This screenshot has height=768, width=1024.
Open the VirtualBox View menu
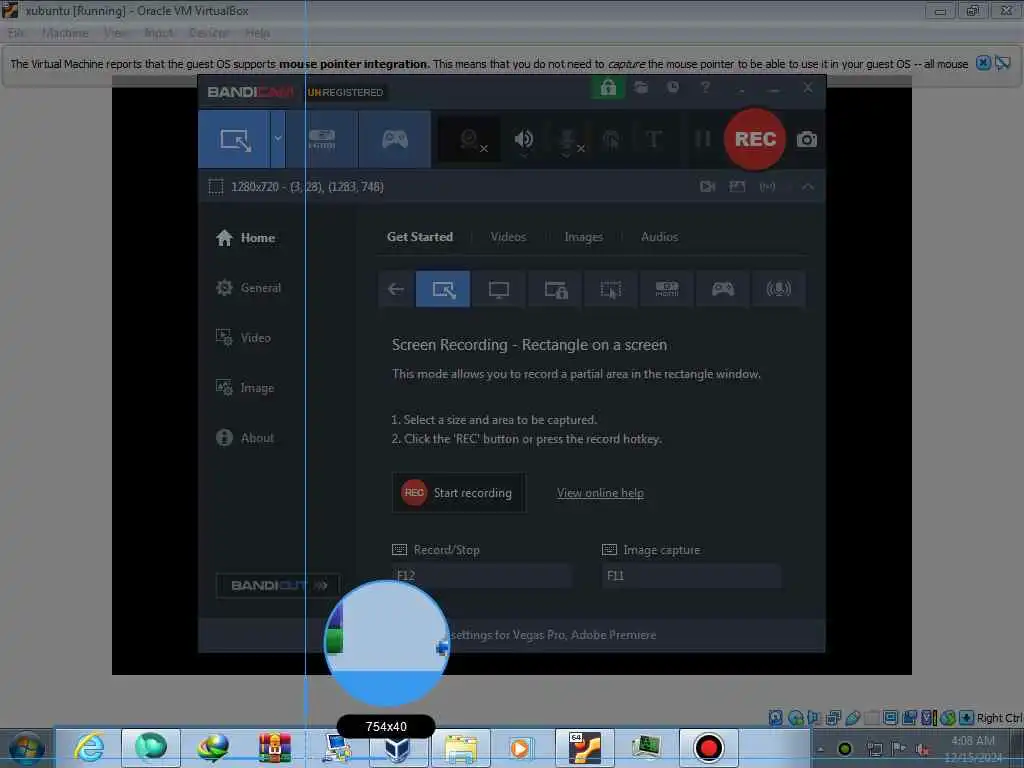point(117,33)
